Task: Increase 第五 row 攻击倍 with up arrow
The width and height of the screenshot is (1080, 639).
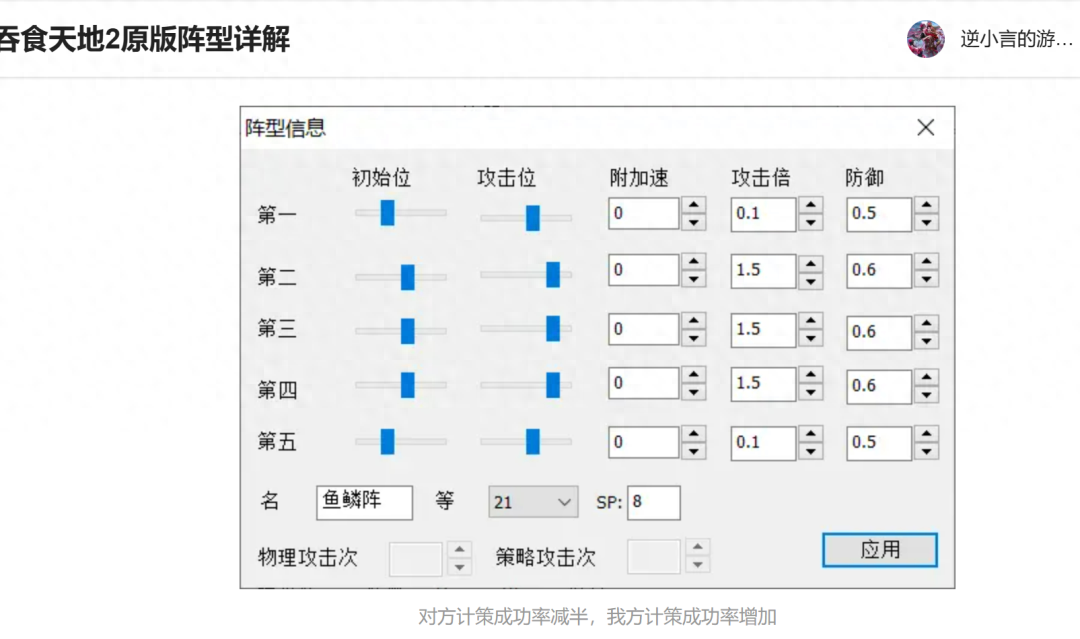Action: coord(811,434)
